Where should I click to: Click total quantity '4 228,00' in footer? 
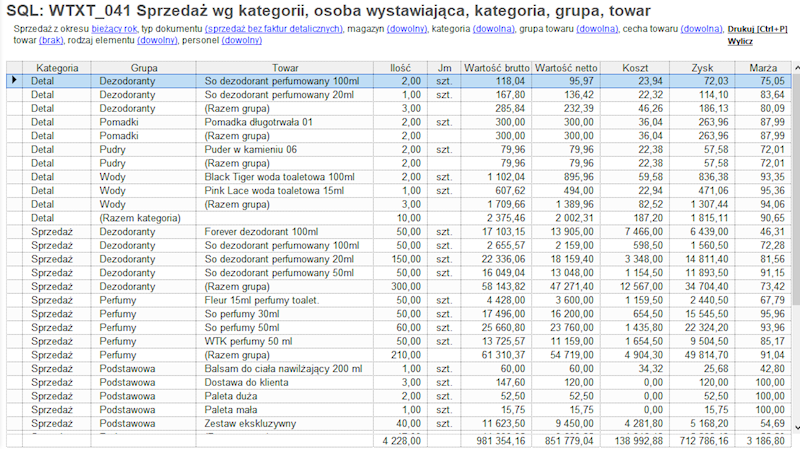pyautogui.click(x=402, y=441)
